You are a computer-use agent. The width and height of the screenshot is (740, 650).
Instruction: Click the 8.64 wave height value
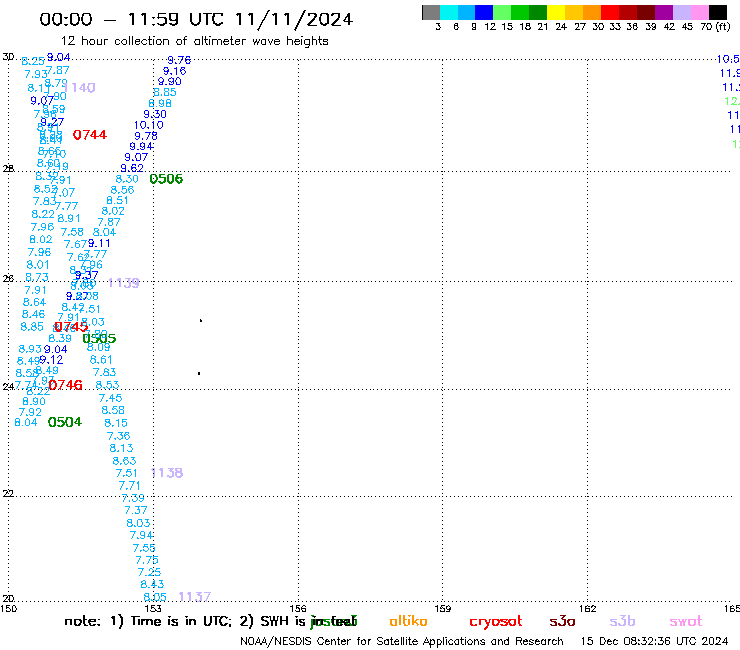(x=34, y=302)
